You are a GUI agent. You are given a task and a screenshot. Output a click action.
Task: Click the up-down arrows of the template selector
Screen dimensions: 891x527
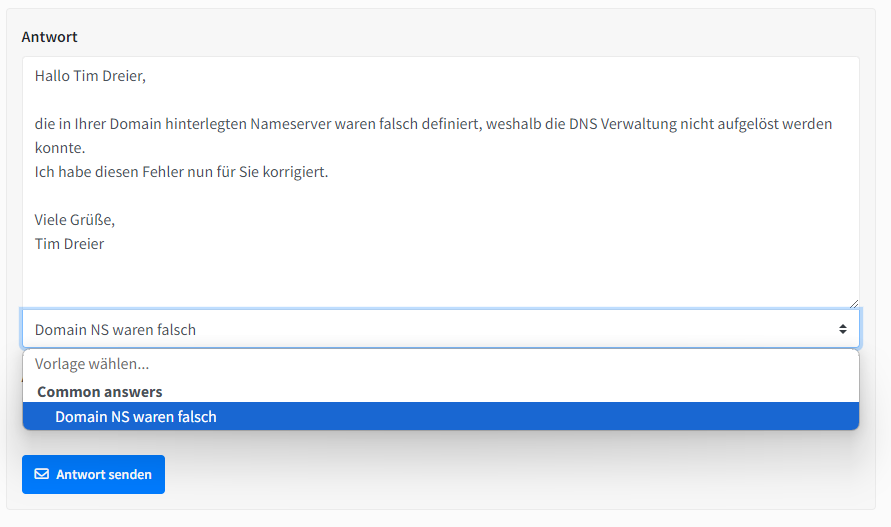tap(843, 329)
